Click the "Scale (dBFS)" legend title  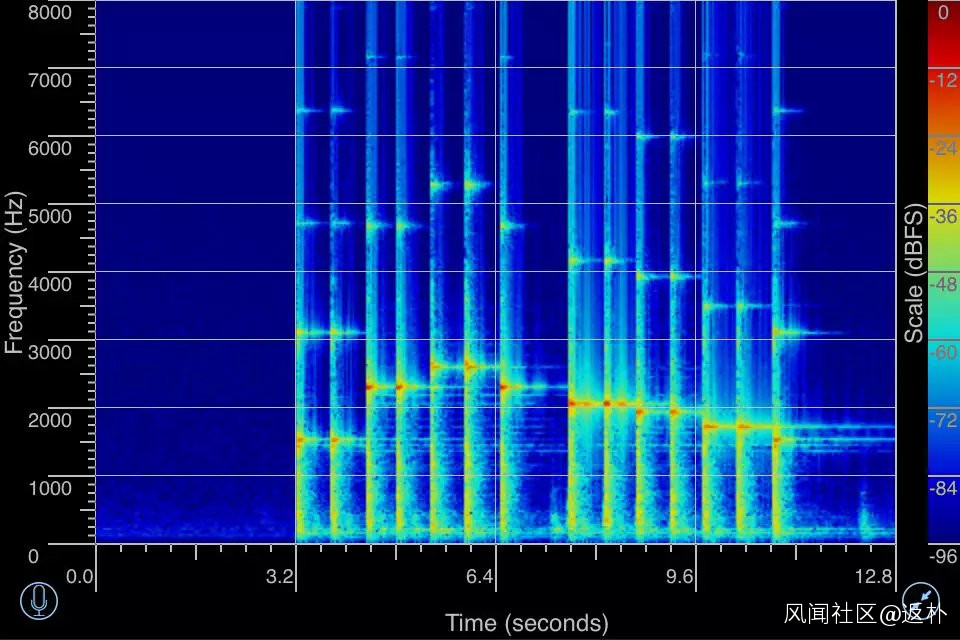pos(913,273)
